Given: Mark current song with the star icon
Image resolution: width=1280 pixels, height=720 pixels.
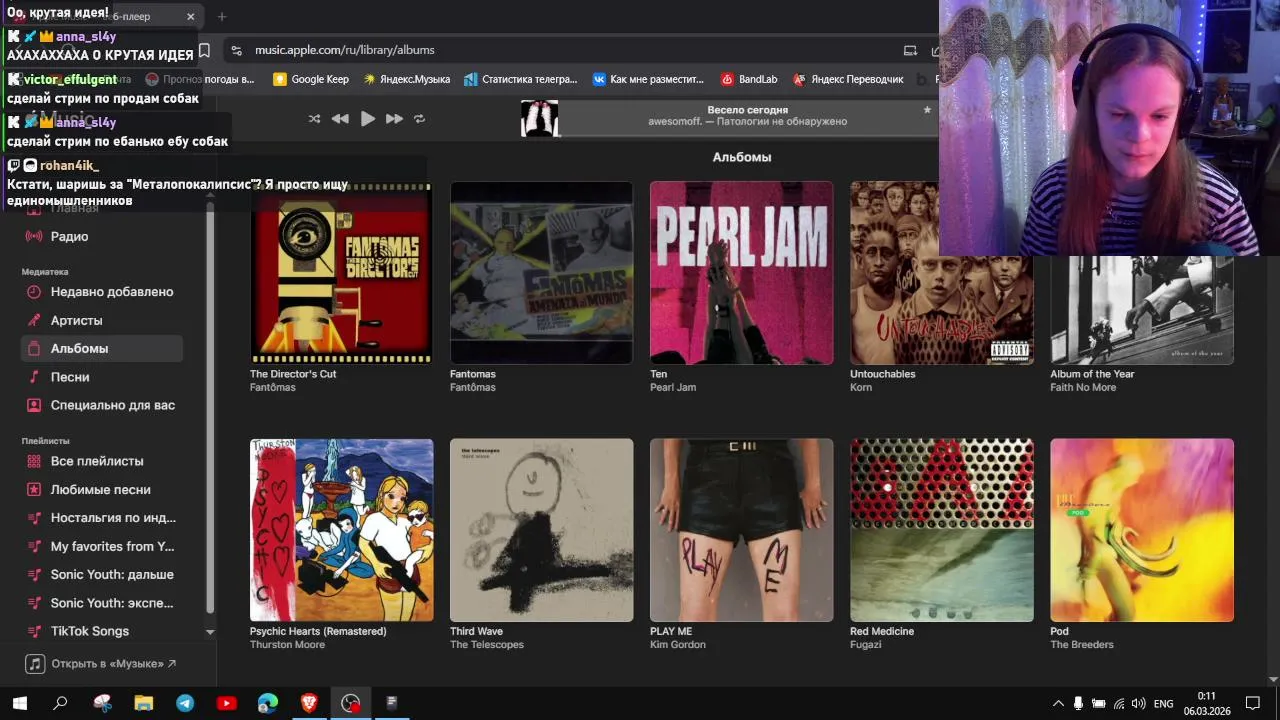Looking at the screenshot, I should [927, 110].
